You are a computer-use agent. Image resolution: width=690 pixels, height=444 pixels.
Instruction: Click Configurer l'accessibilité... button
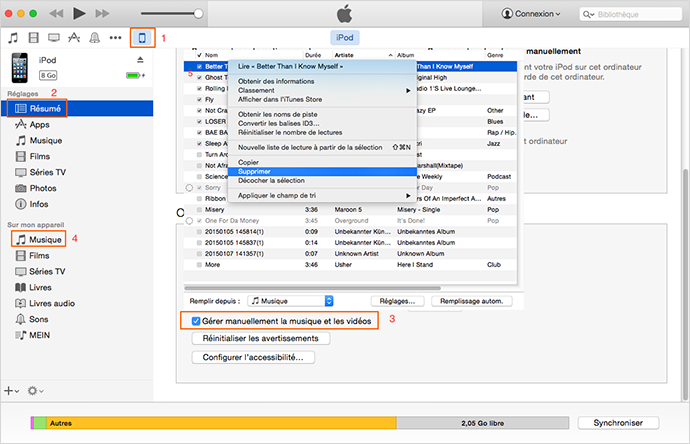coord(253,357)
